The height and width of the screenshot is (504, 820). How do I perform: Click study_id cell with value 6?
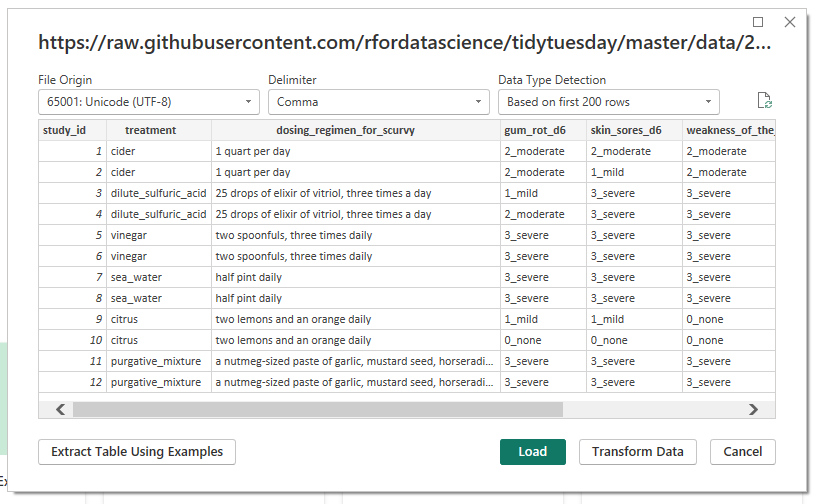[x=72, y=256]
